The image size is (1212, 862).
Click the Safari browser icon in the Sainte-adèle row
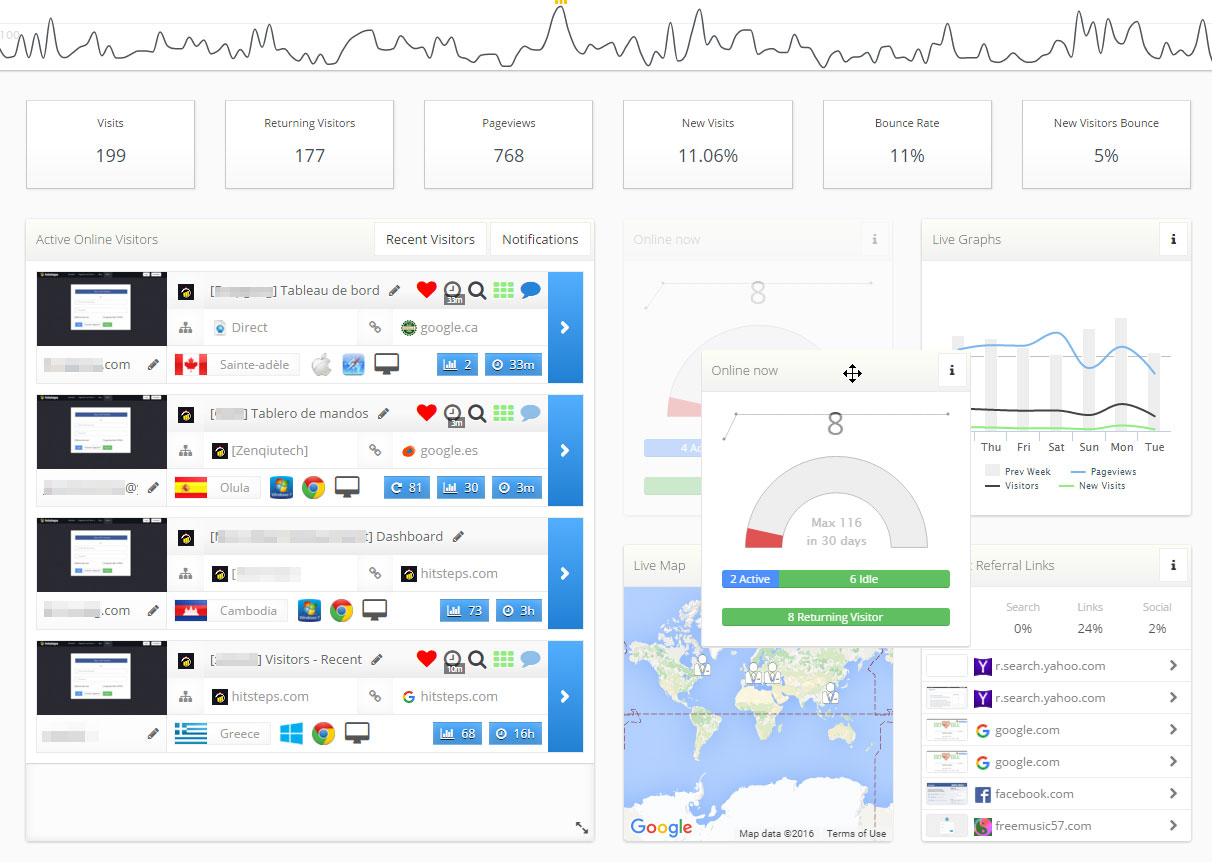coord(353,364)
